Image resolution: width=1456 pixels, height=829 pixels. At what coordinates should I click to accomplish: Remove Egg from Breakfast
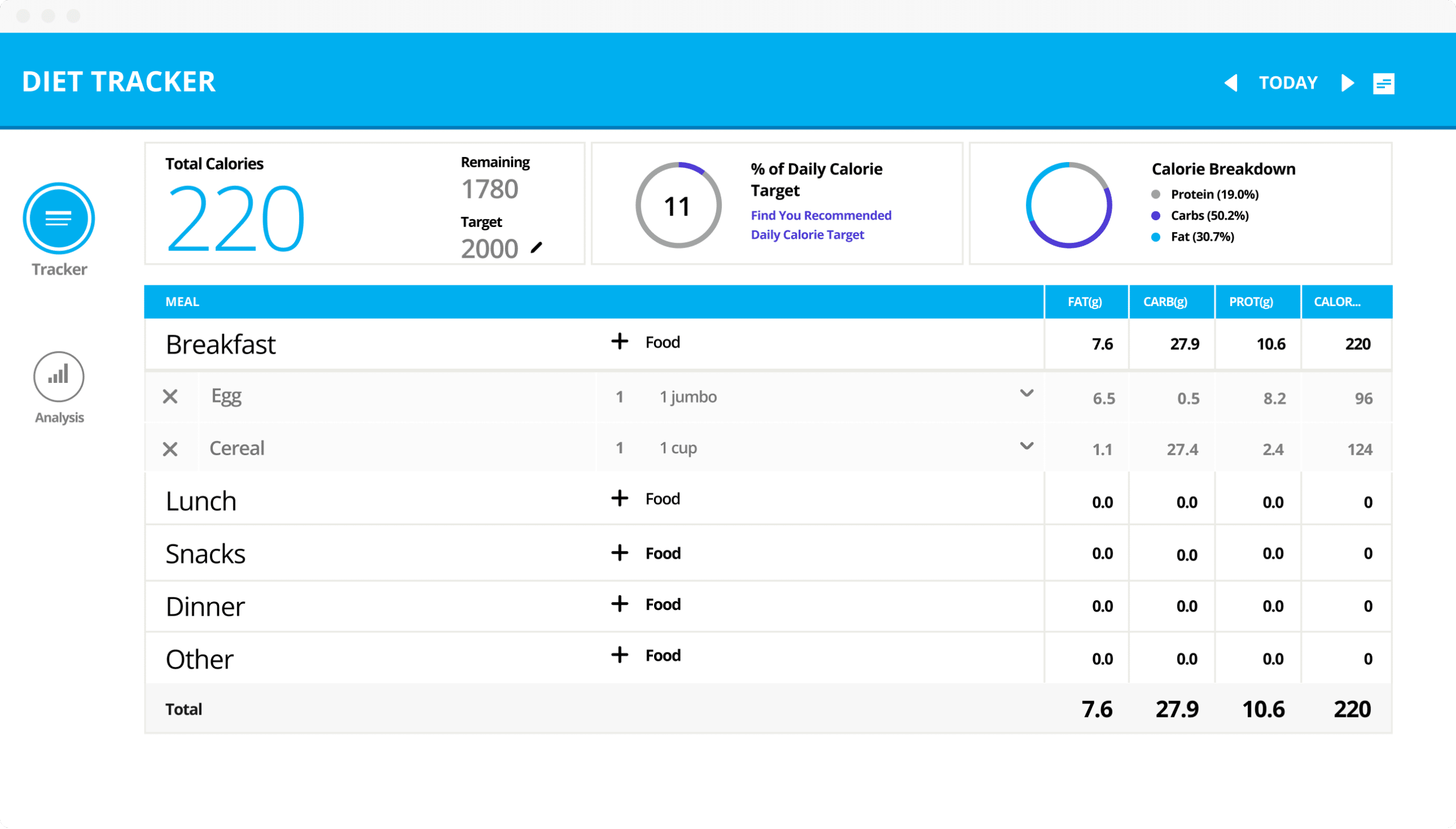tap(170, 397)
